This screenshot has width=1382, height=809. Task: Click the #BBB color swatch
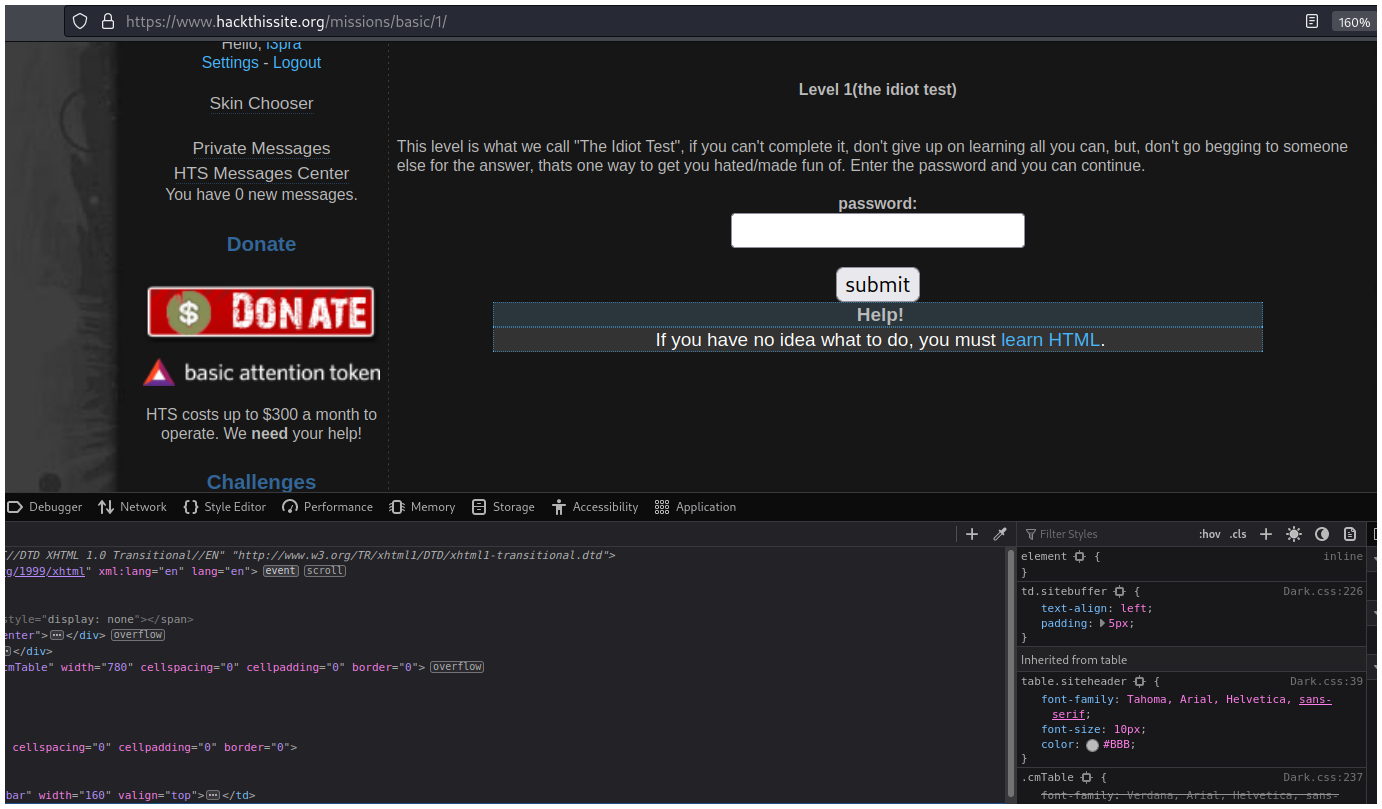(1092, 745)
